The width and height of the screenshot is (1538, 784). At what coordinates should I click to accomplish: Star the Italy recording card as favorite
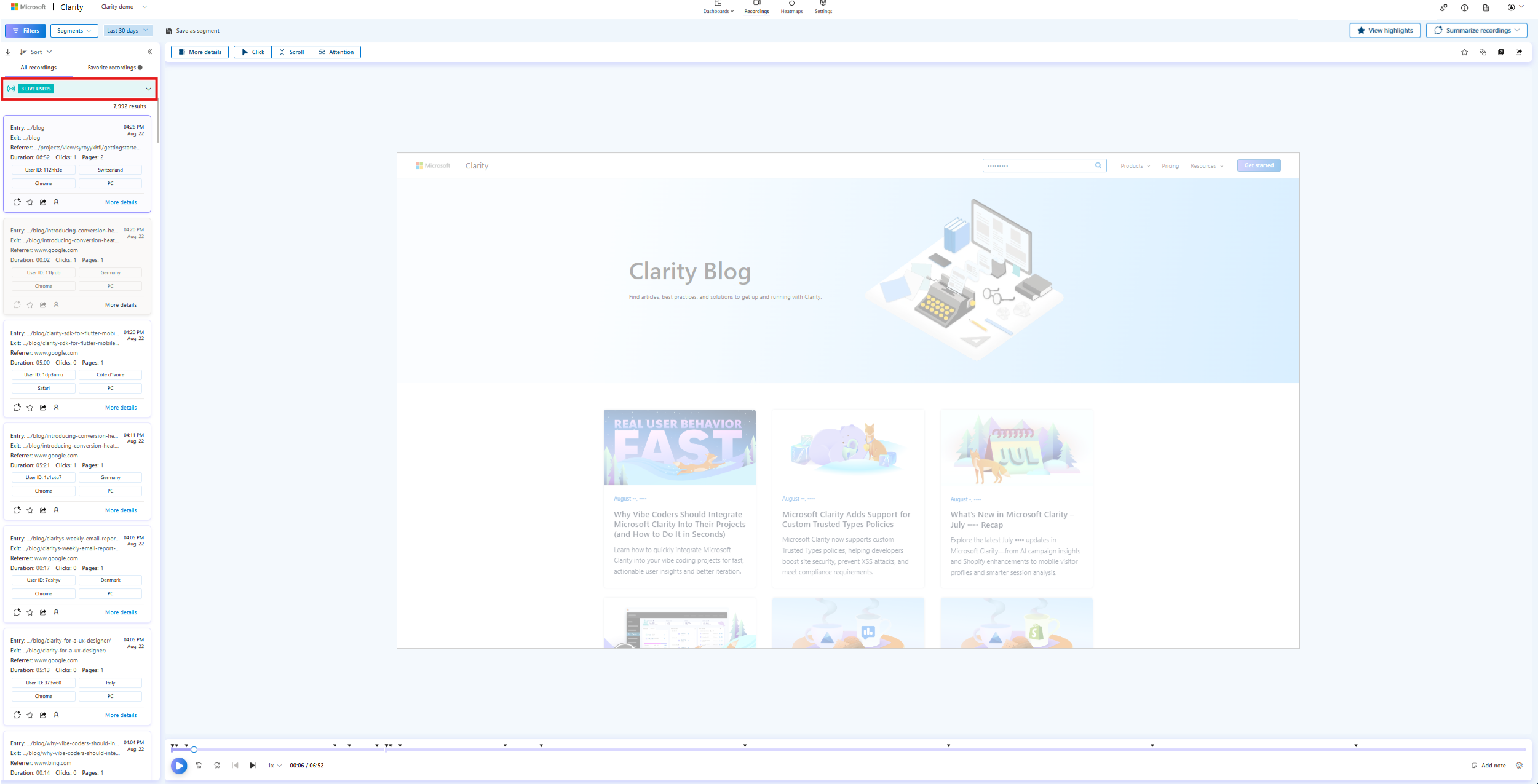pos(30,715)
